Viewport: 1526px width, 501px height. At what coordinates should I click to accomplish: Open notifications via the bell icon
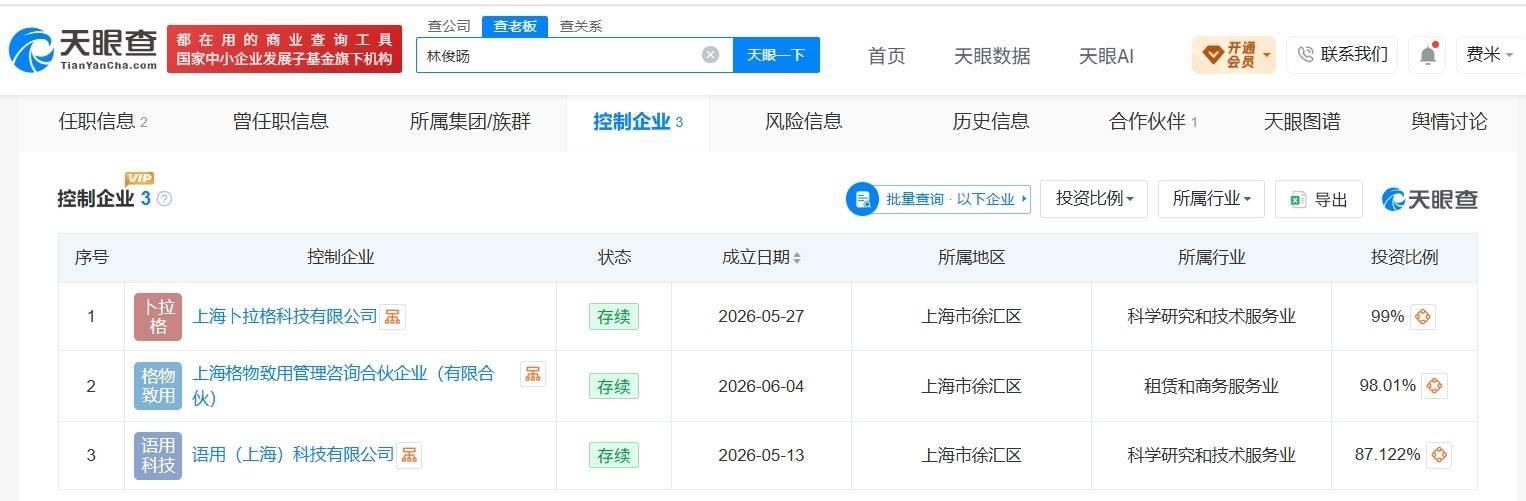click(x=1428, y=55)
